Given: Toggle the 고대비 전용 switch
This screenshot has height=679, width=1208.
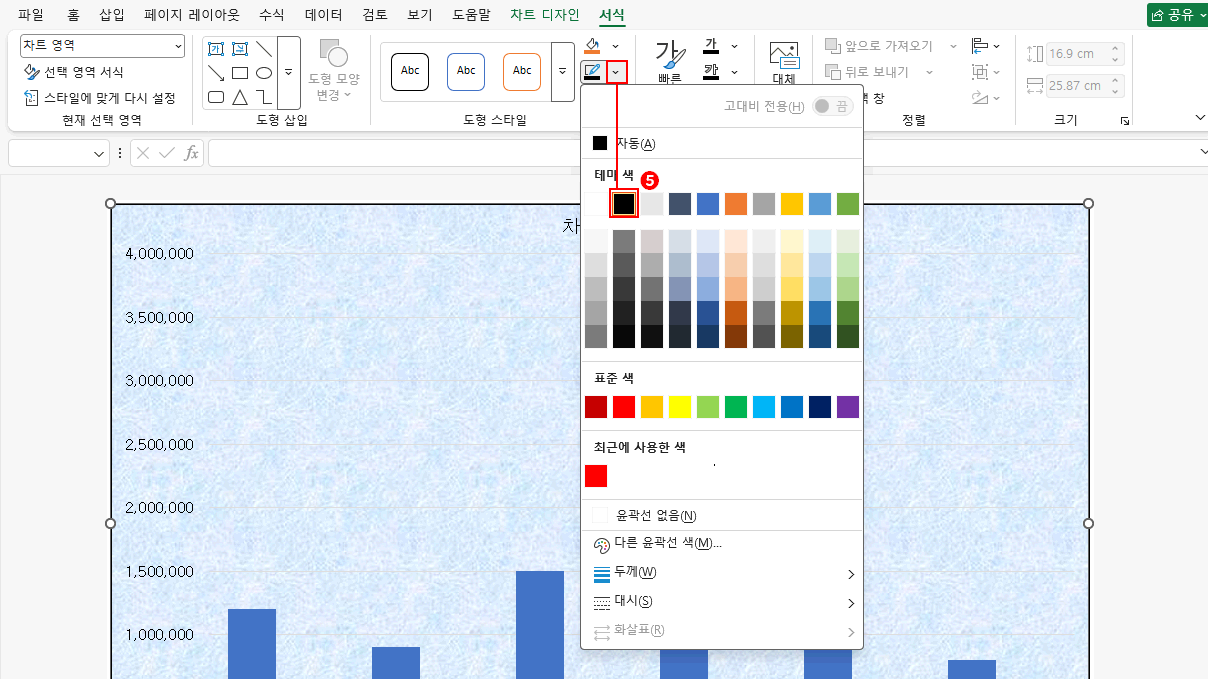Looking at the screenshot, I should click(833, 106).
